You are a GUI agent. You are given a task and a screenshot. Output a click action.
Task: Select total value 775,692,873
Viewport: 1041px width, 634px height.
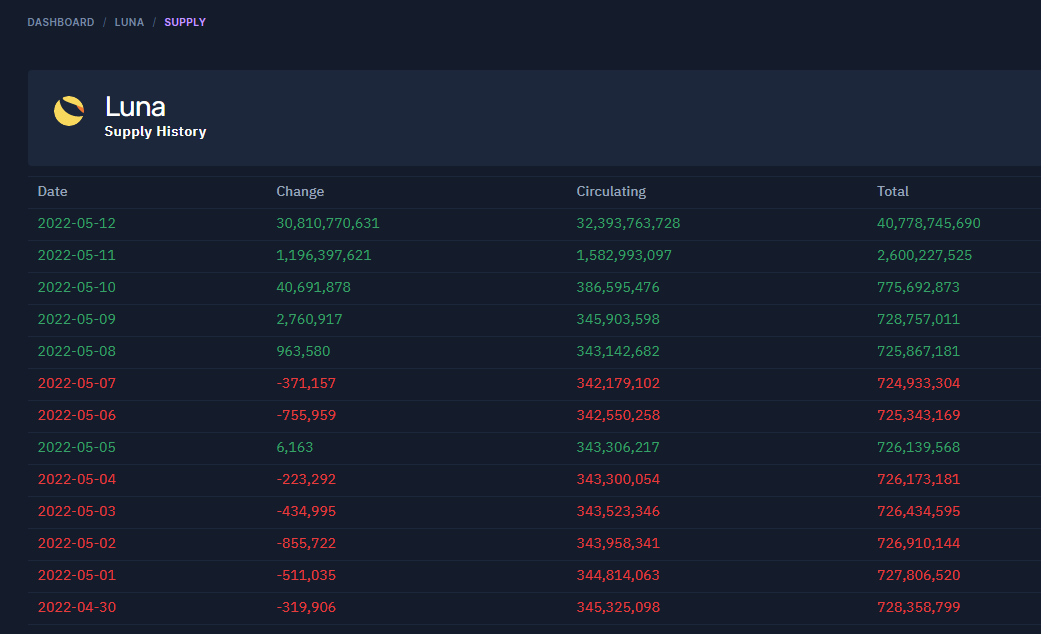click(x=918, y=287)
